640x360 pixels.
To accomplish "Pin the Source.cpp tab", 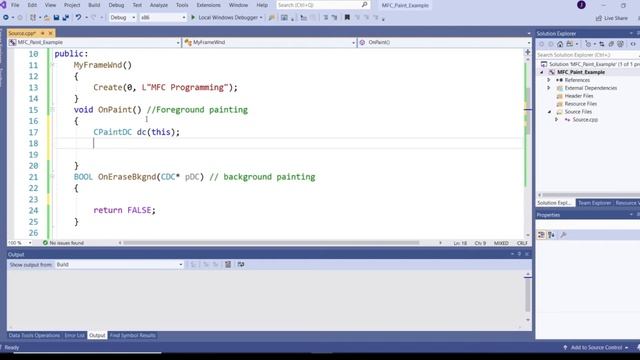I will [42, 33].
